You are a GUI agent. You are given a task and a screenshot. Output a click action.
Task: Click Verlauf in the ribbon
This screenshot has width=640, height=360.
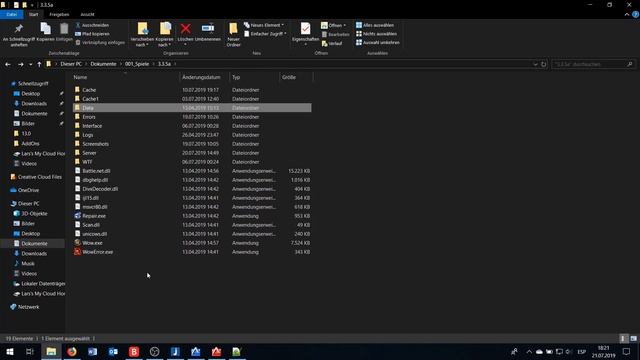click(332, 43)
